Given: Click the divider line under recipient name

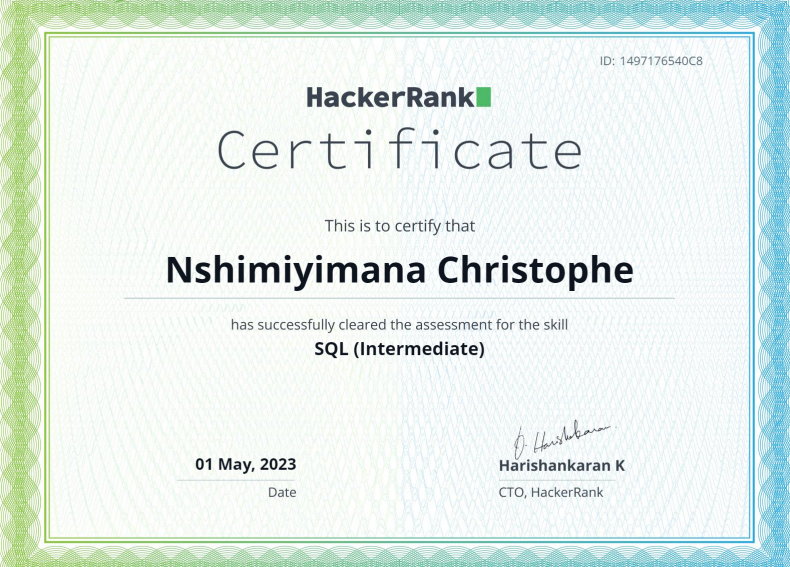Looking at the screenshot, I should (x=399, y=298).
